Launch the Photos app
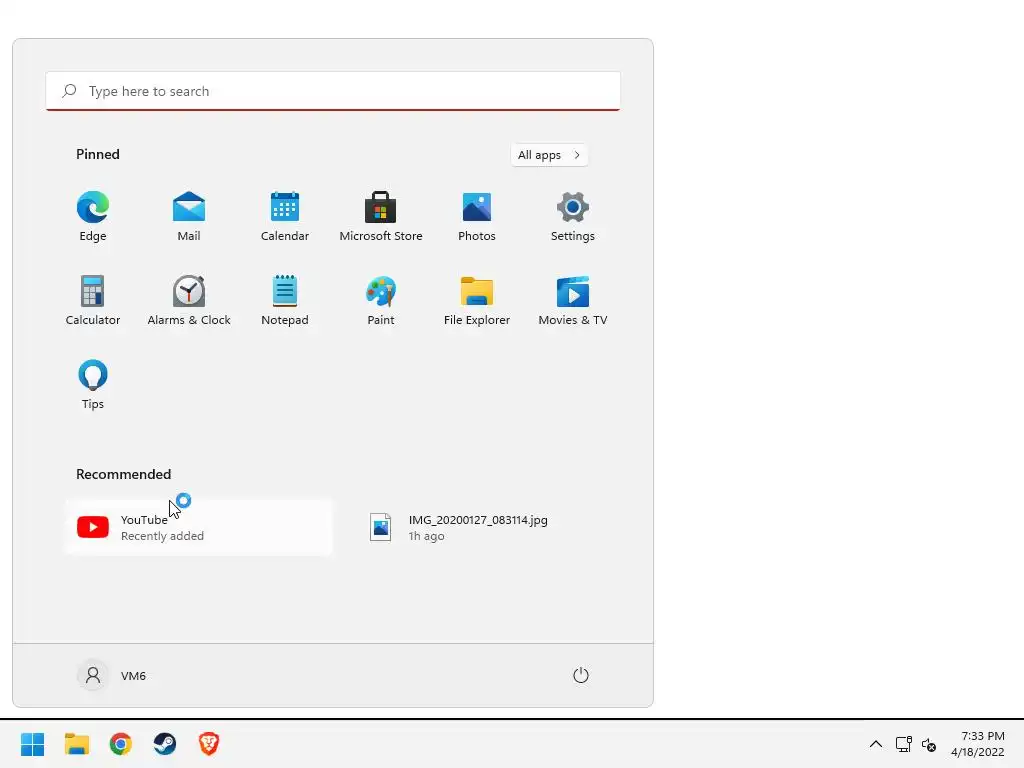 click(477, 217)
